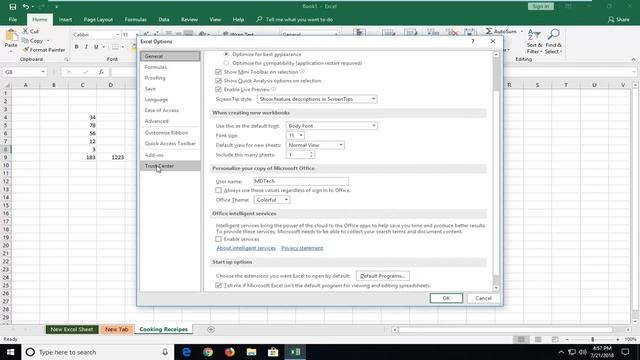The image size is (640, 360).
Task: Open Office Theme Colorful dropdown
Action: point(272,200)
